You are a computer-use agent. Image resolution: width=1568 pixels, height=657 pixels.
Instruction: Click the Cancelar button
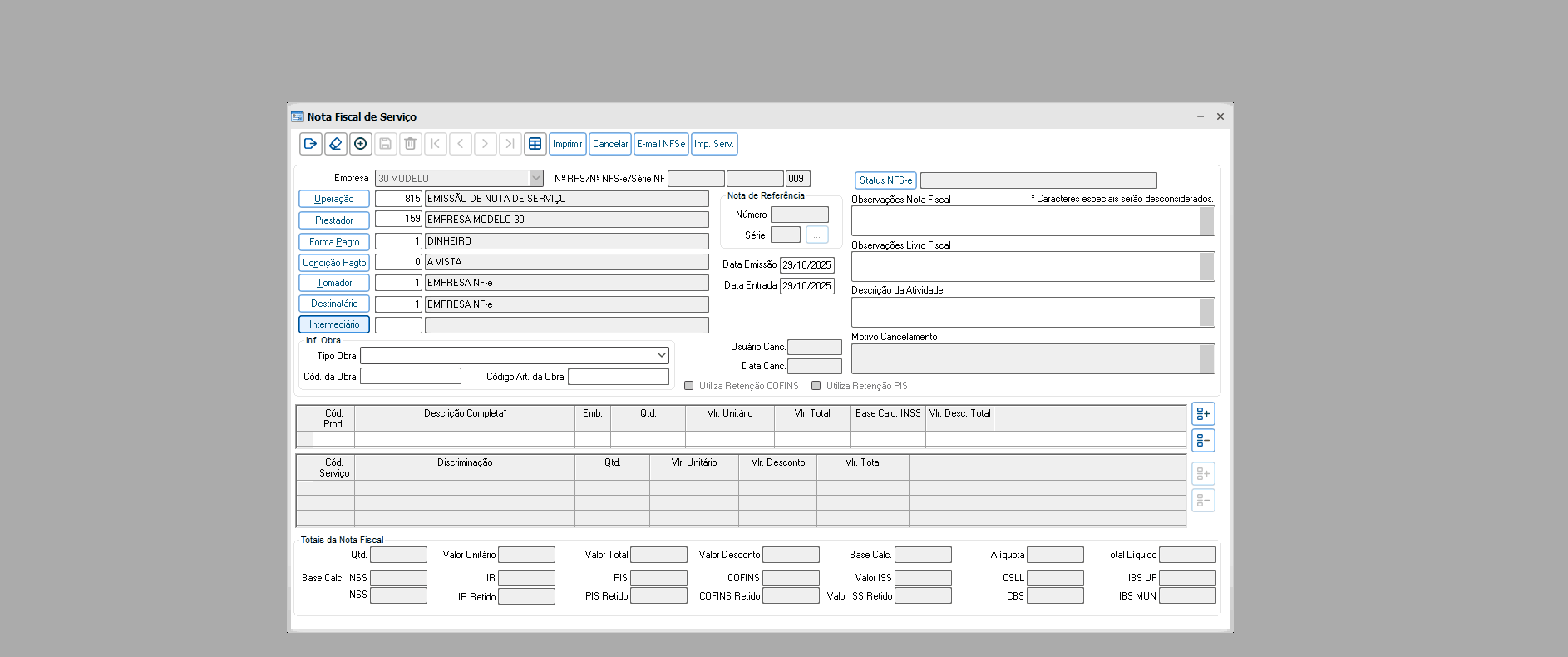610,144
